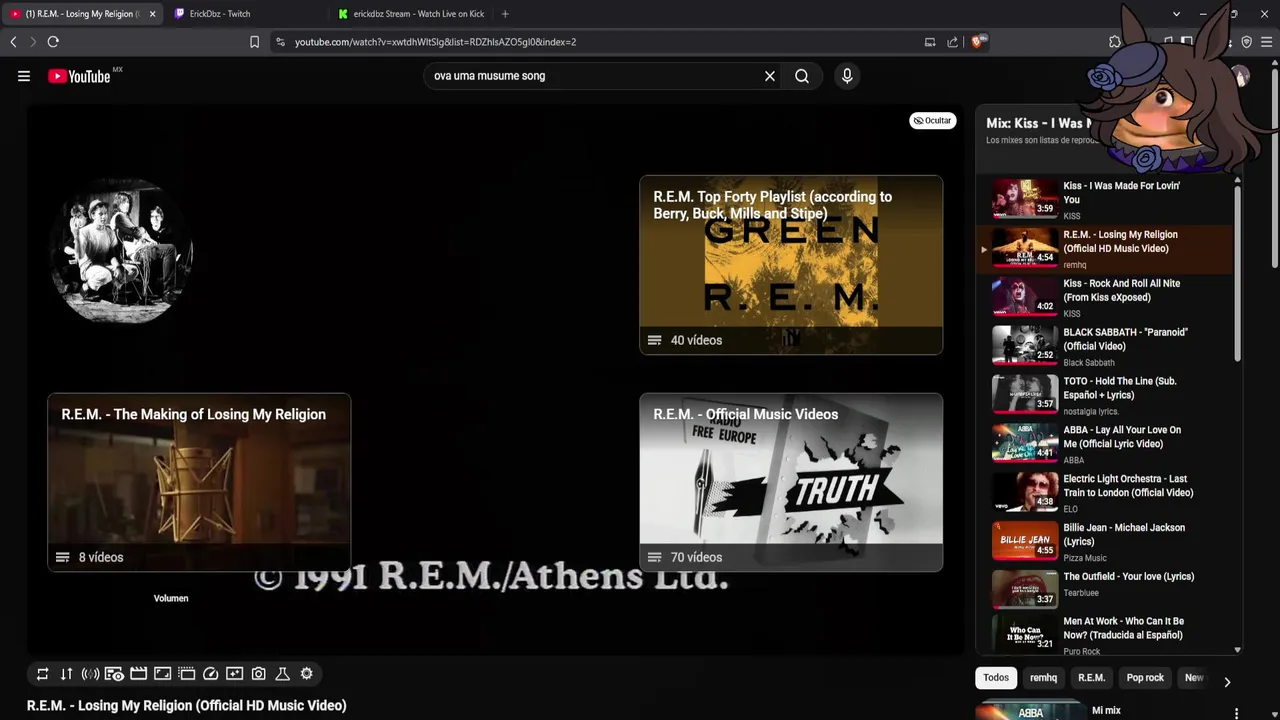Open Brave VPN shield icon
The height and width of the screenshot is (720, 1280).
pyautogui.click(x=1246, y=42)
